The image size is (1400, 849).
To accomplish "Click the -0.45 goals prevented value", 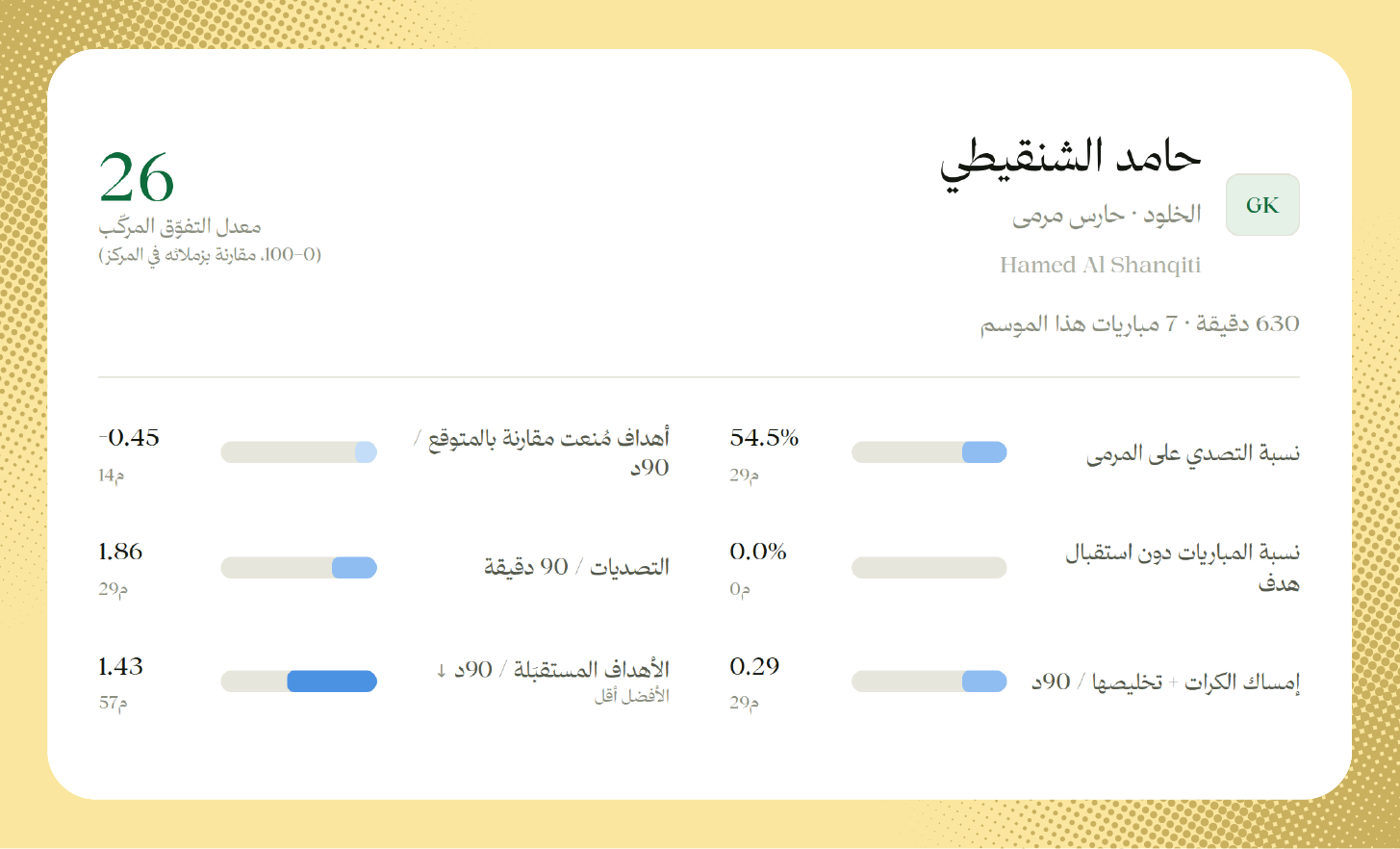I will [x=129, y=438].
